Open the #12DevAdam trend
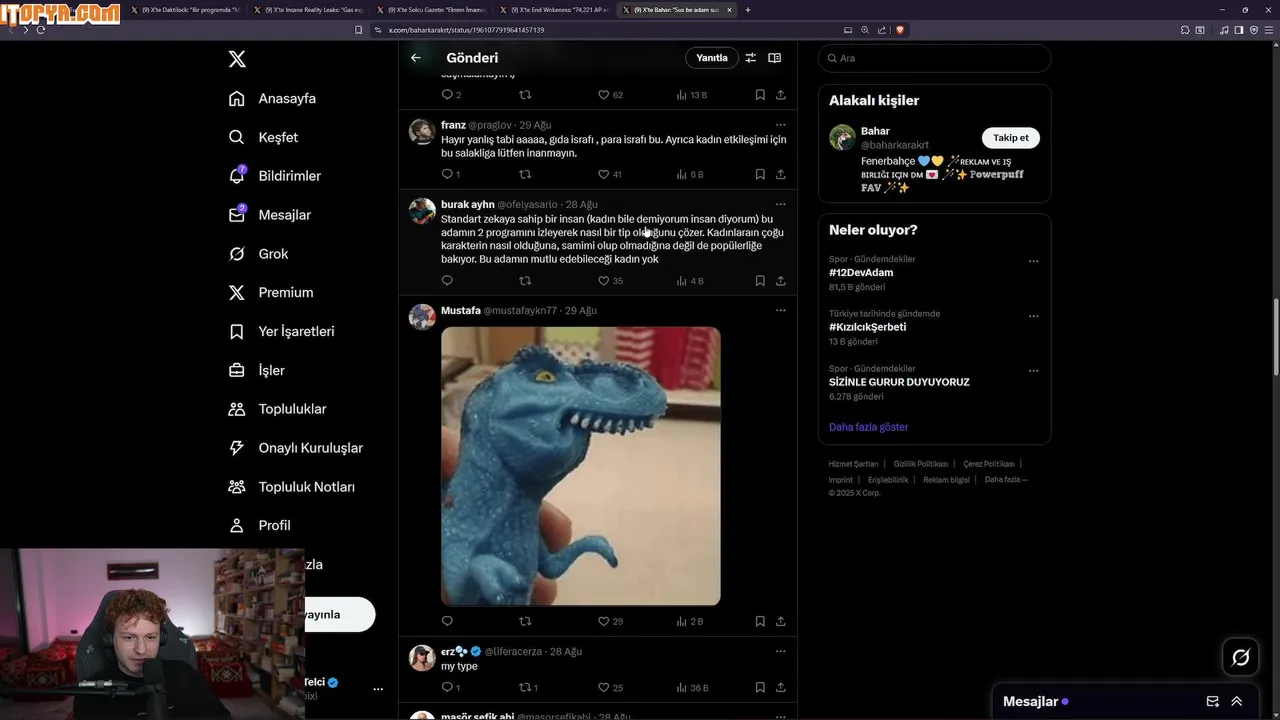Screen dimensions: 1280x720 (861, 272)
